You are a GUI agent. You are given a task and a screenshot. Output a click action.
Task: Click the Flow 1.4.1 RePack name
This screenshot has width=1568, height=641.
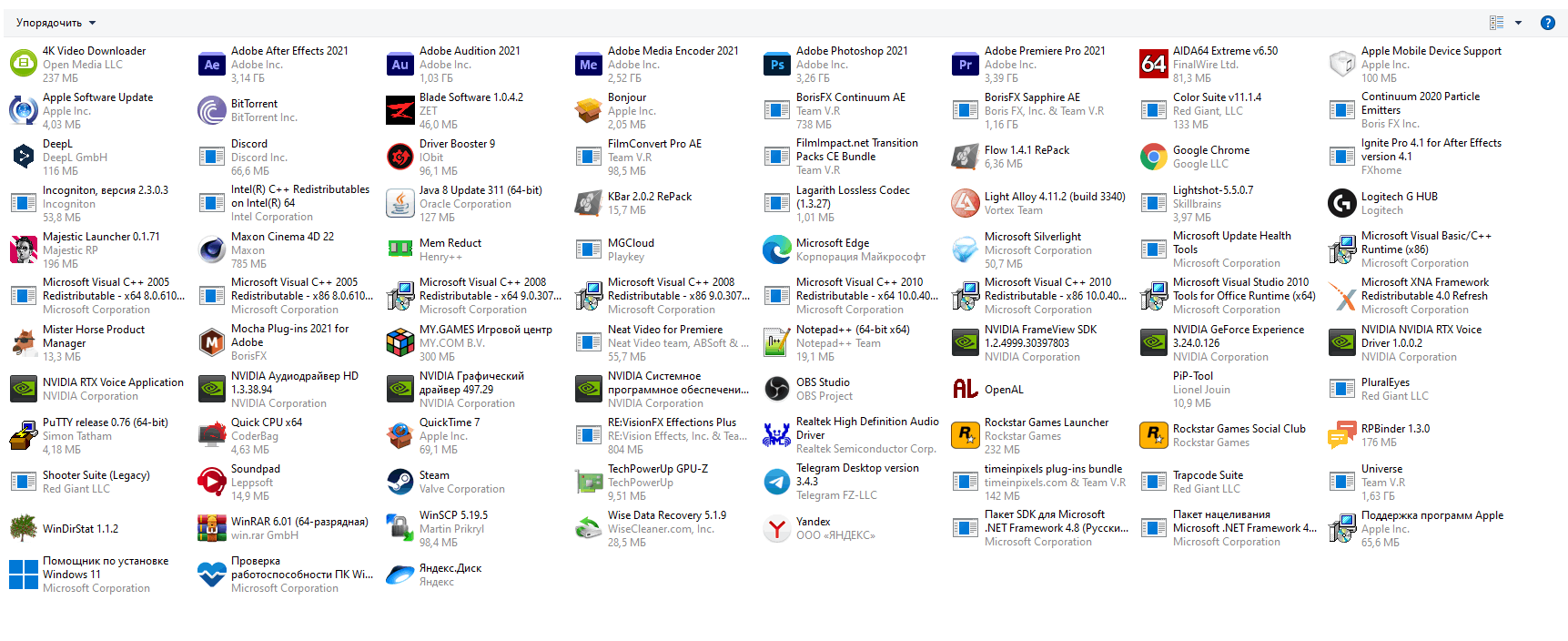[x=1027, y=150]
